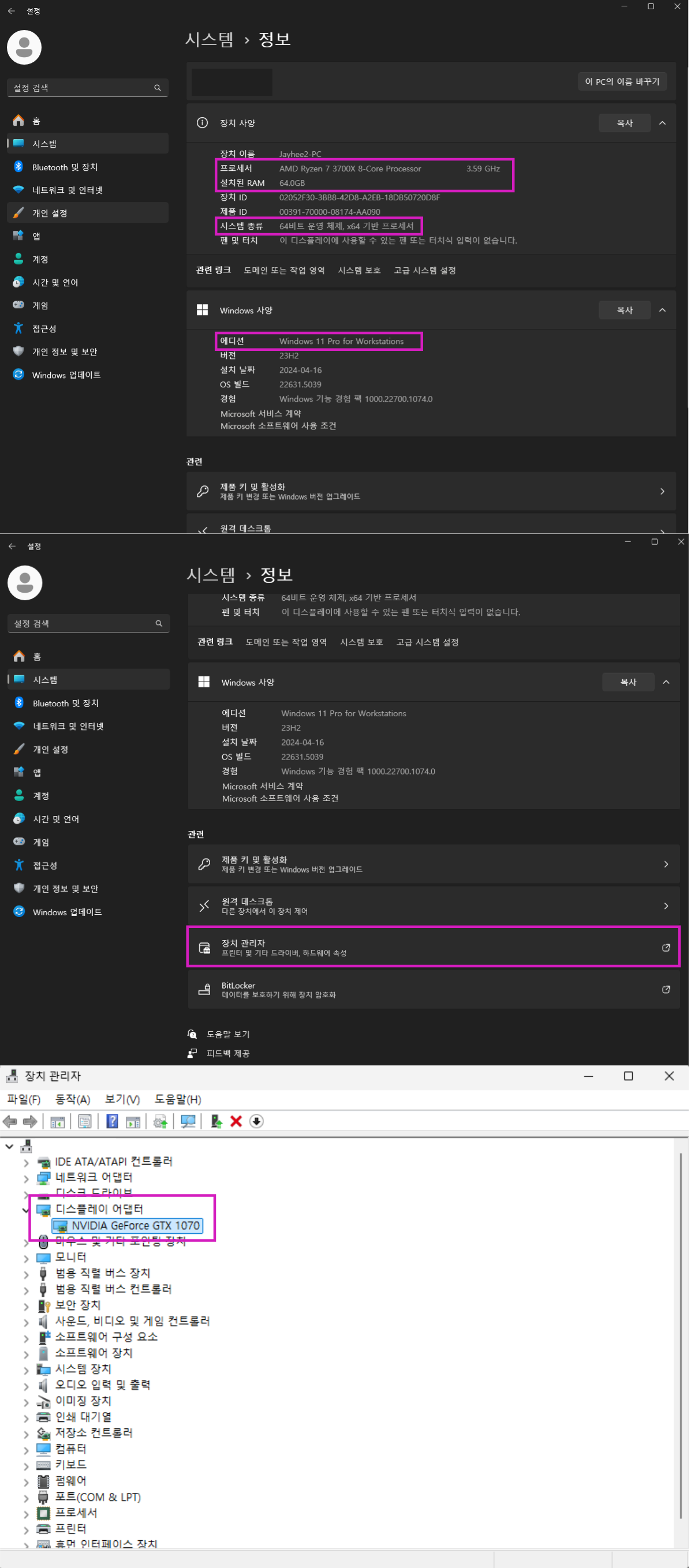Screen dimensions: 695x1568
Task: Click the Forward arrow in 장치 관리자 toolbar
Action: 30,1121
